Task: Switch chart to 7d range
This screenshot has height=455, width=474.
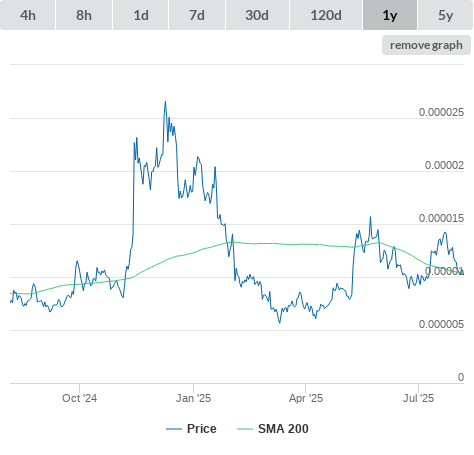Action: (x=197, y=15)
